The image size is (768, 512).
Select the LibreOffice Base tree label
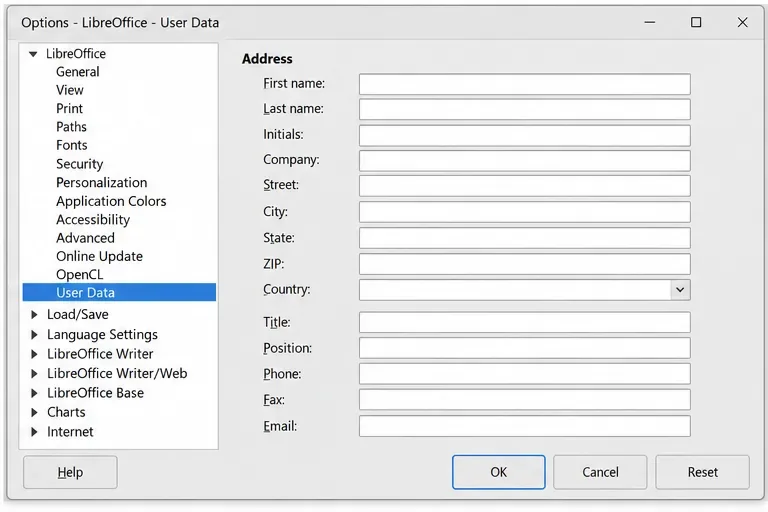coord(96,393)
